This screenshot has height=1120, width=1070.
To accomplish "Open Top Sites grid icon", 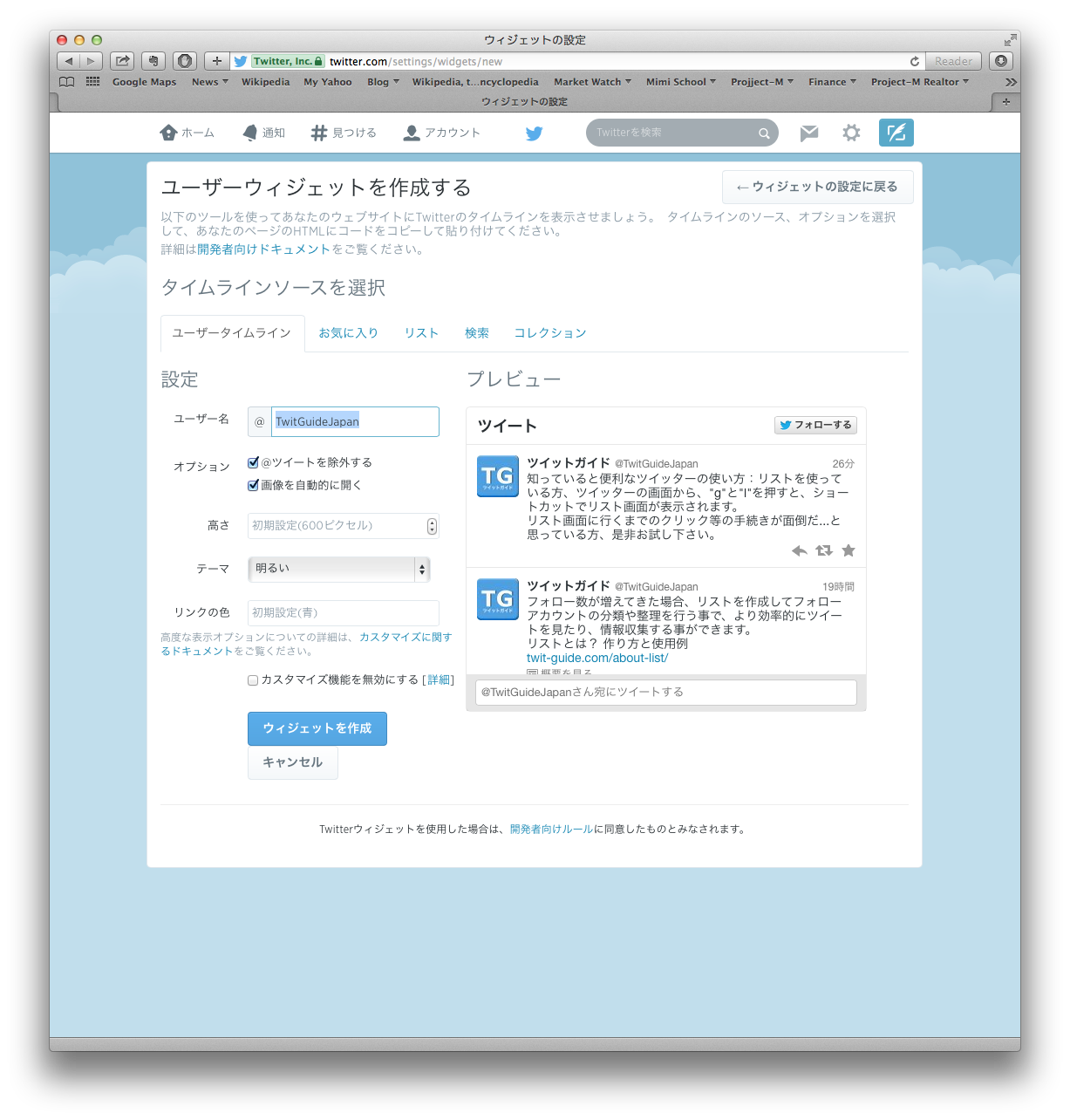I will [92, 82].
